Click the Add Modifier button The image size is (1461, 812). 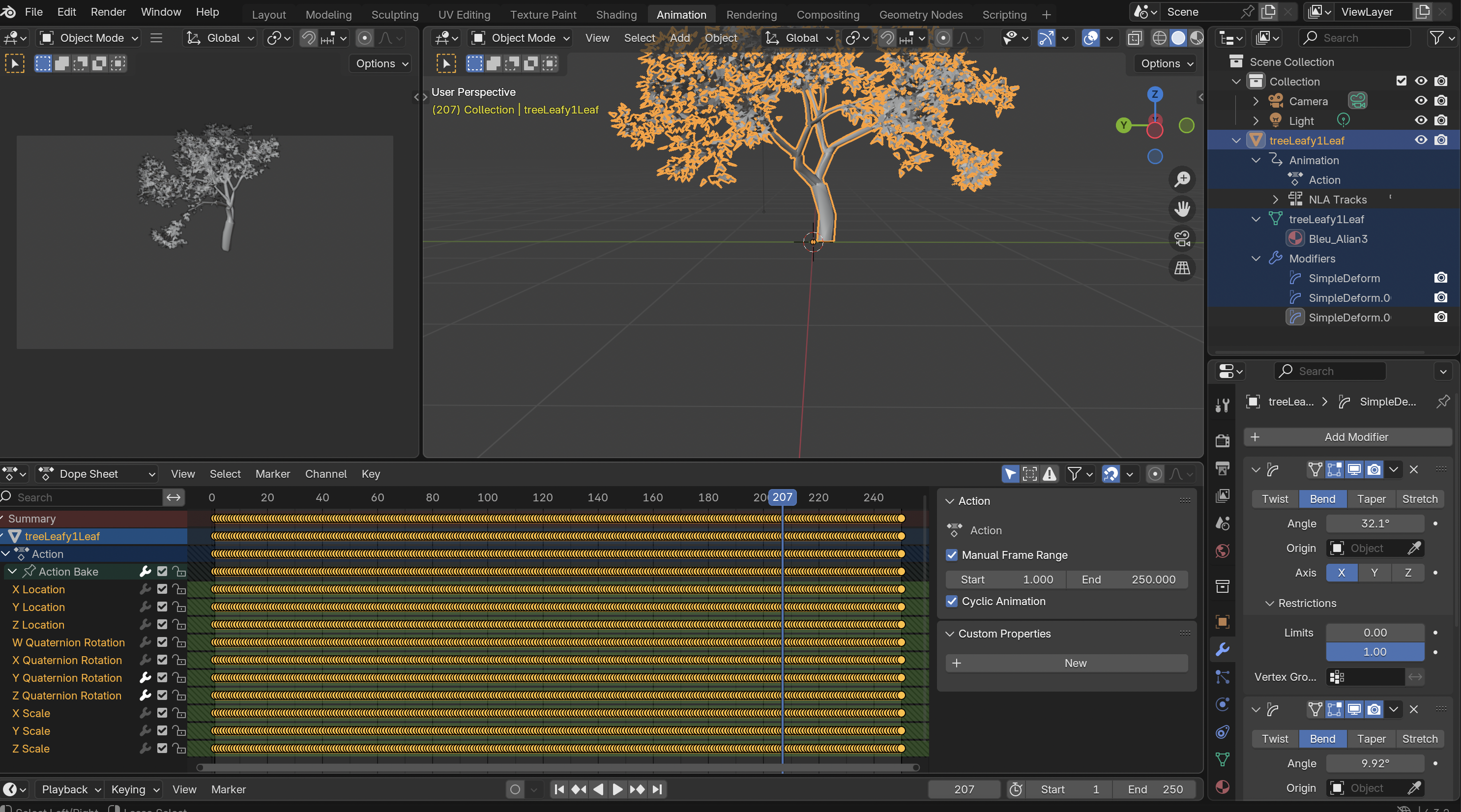(x=1347, y=437)
